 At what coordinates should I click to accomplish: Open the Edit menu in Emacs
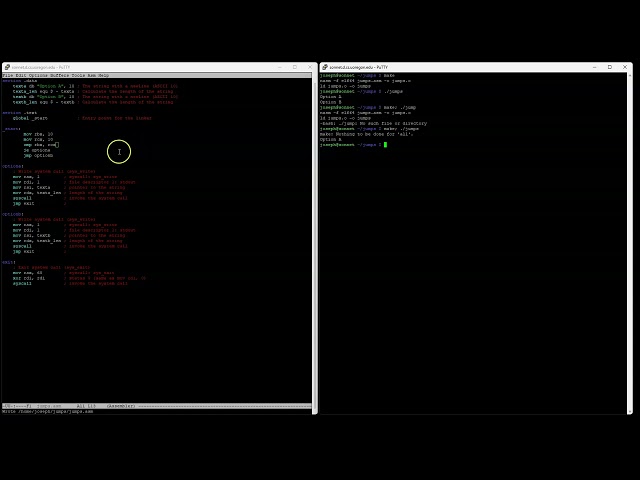pos(21,75)
